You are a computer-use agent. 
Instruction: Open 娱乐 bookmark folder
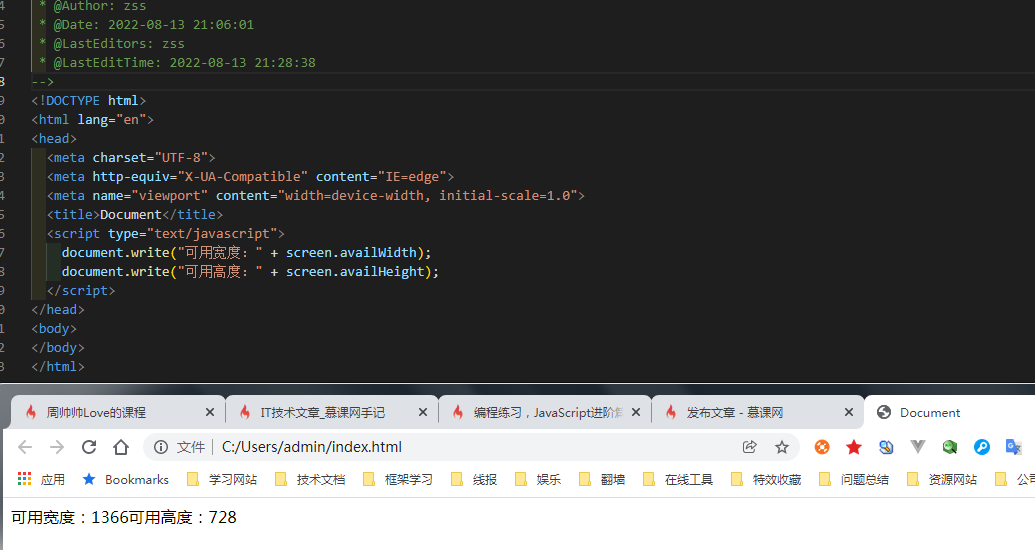537,479
